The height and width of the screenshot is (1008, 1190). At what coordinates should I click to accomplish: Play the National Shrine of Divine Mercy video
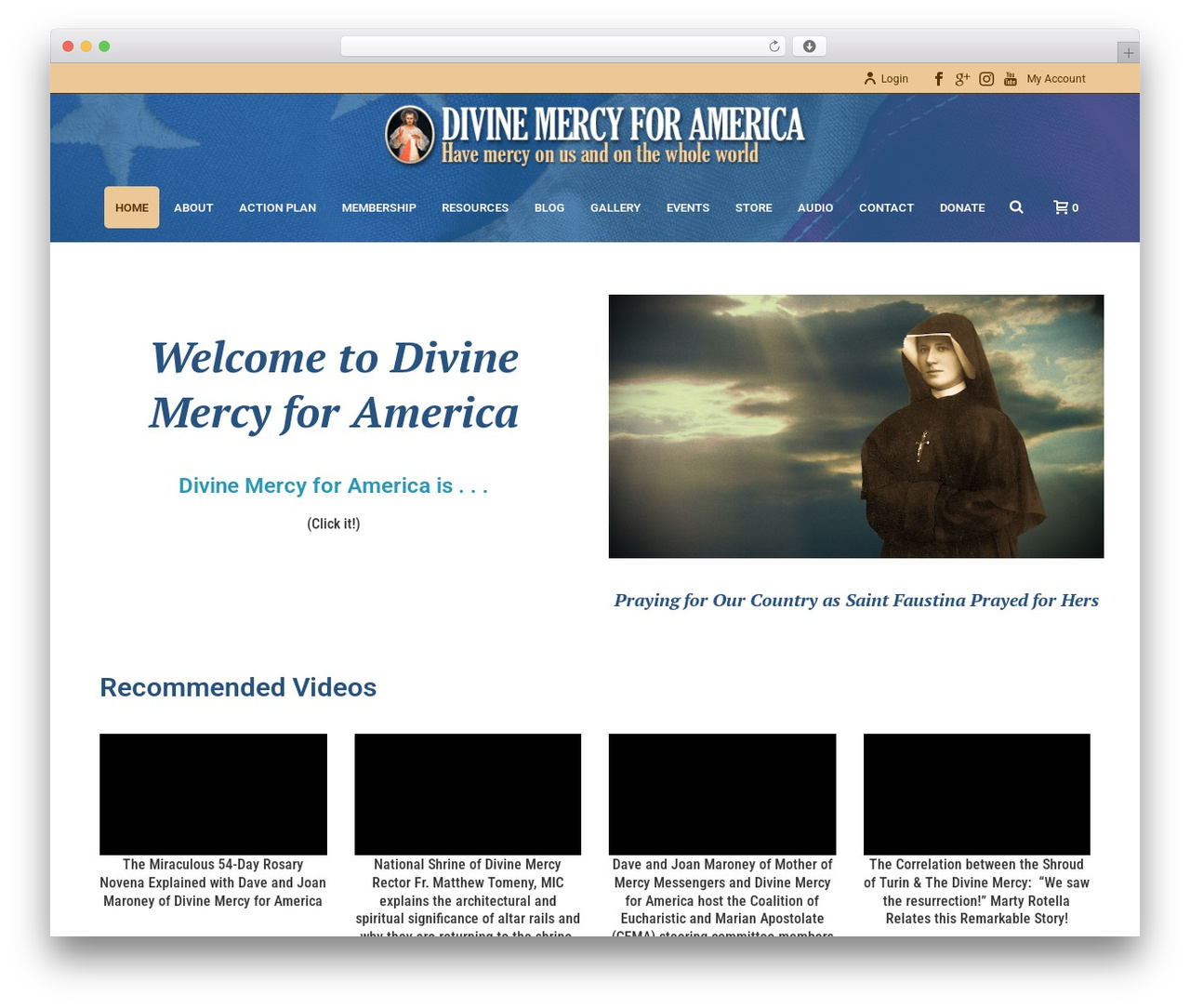coord(468,794)
